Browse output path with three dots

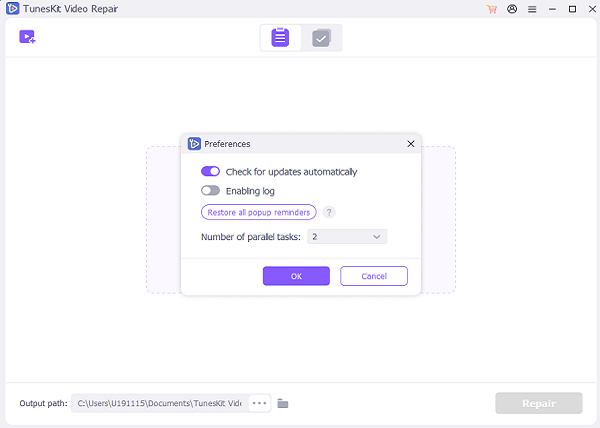259,403
